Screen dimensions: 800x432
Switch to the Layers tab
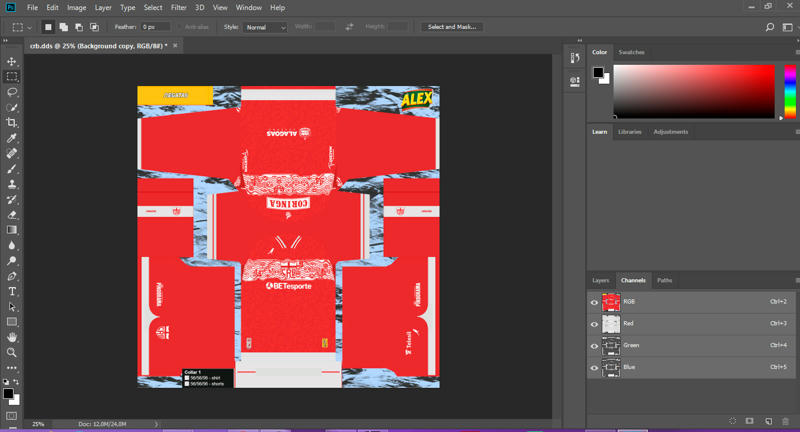[x=601, y=281]
